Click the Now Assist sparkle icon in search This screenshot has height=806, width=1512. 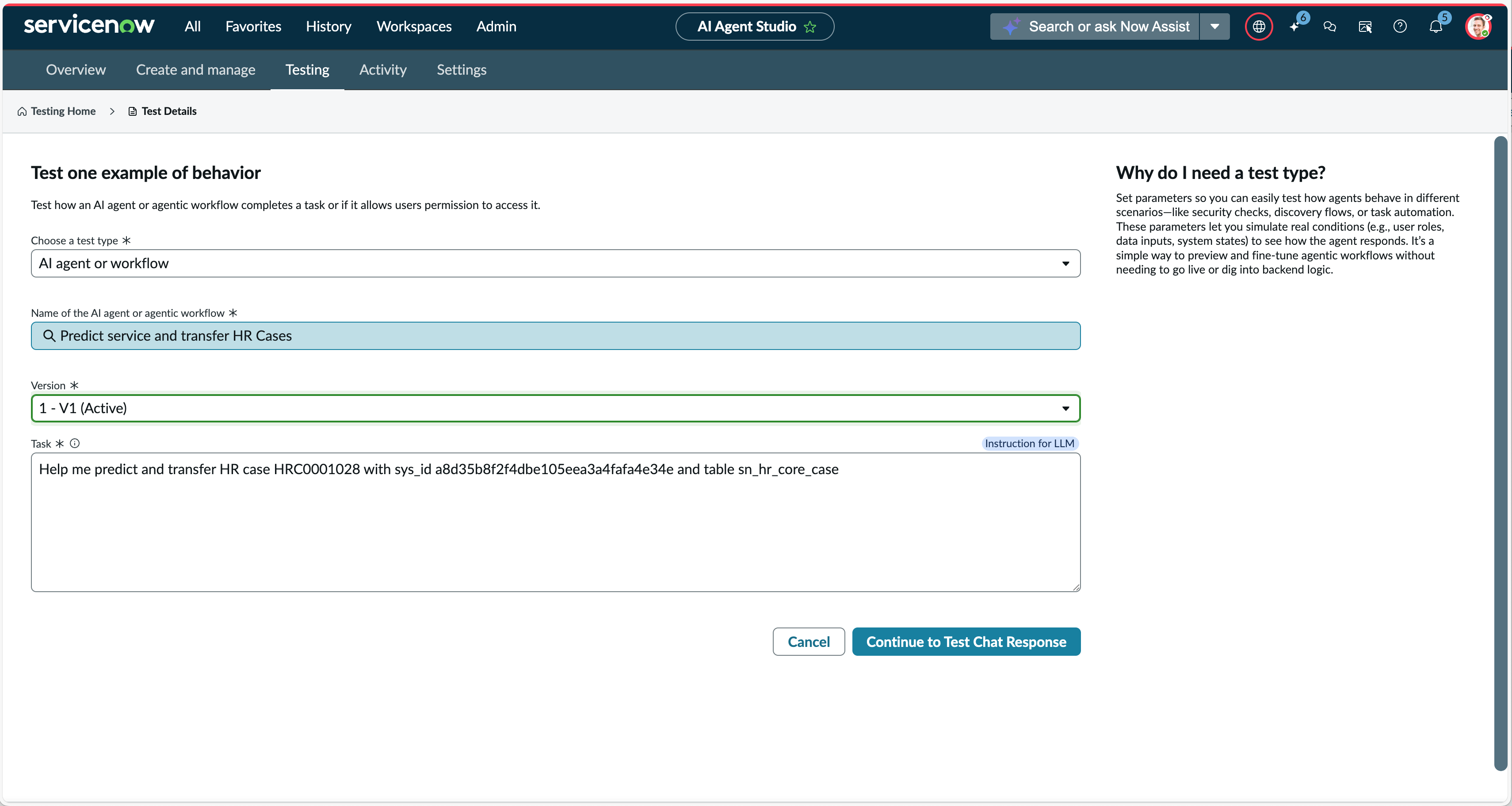pos(1011,27)
